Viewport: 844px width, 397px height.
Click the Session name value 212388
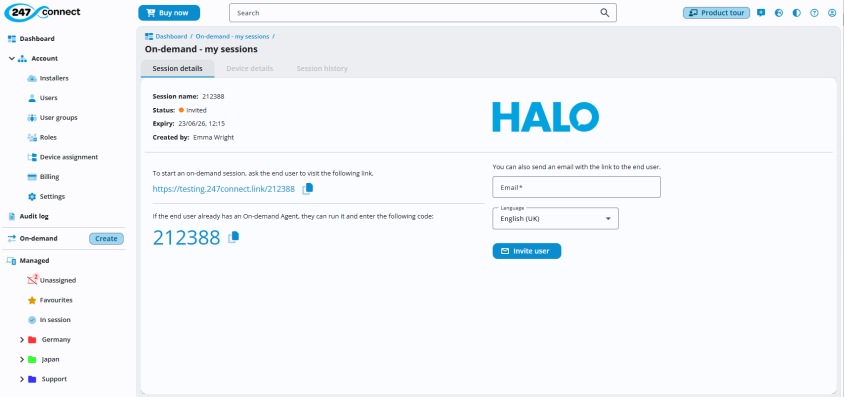pyautogui.click(x=213, y=97)
